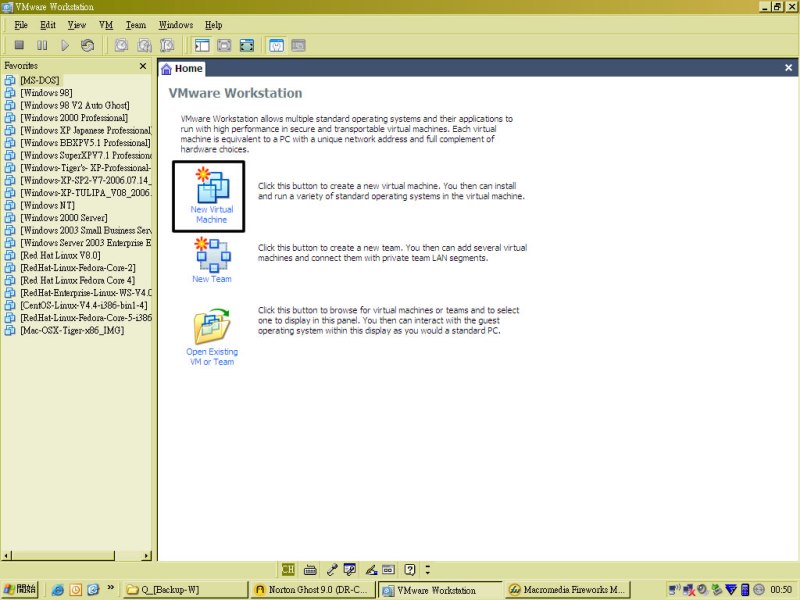800x600 pixels.
Task: Click the Favorites horizontal scrollbar thumb
Action: tap(63, 556)
